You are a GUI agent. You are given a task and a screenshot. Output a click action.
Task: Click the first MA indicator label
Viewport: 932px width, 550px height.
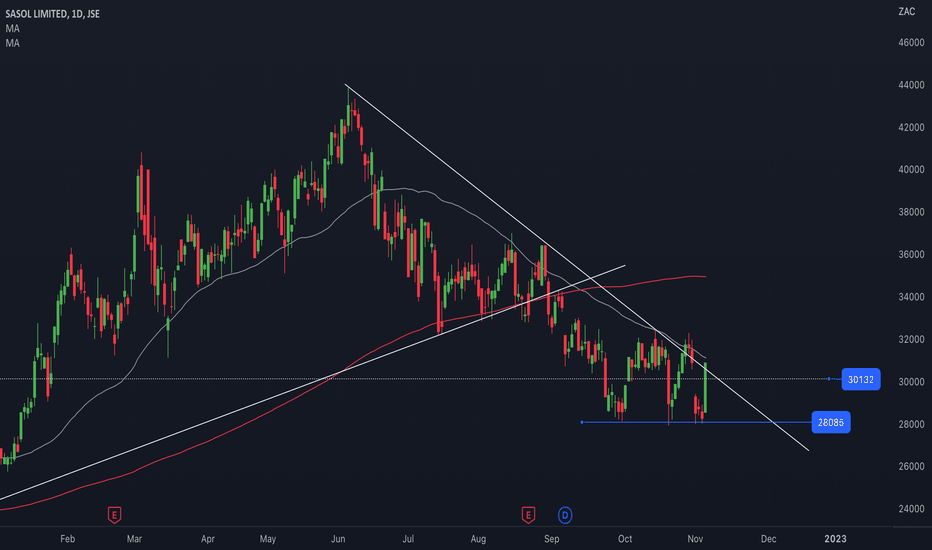[12, 29]
